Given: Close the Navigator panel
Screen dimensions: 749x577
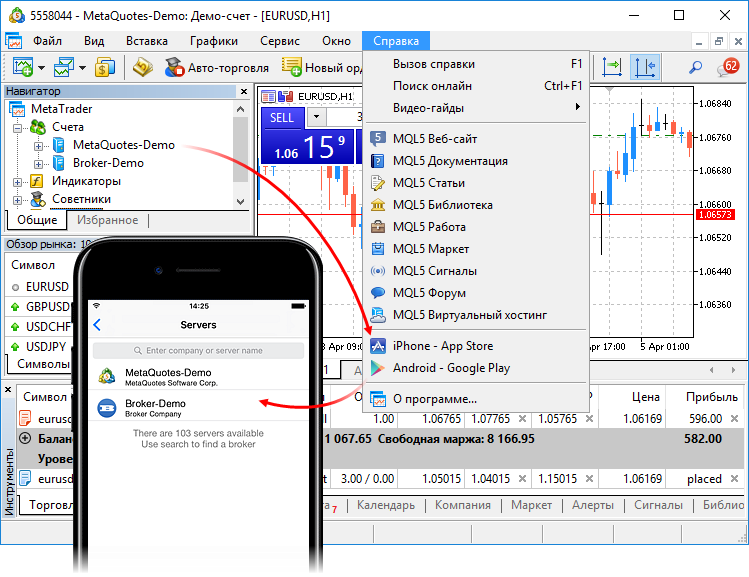Looking at the screenshot, I should [x=244, y=91].
